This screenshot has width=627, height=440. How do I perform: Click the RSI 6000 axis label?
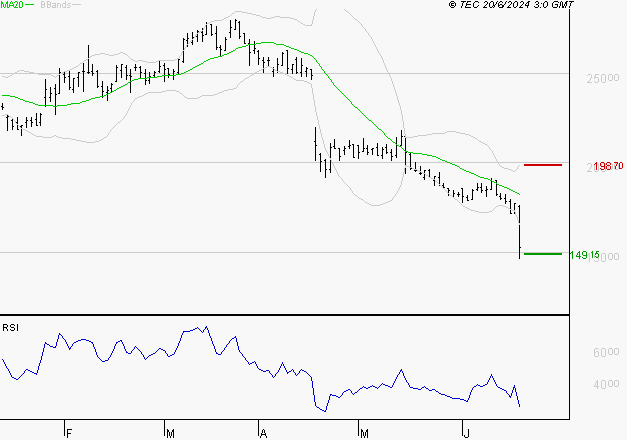606,352
